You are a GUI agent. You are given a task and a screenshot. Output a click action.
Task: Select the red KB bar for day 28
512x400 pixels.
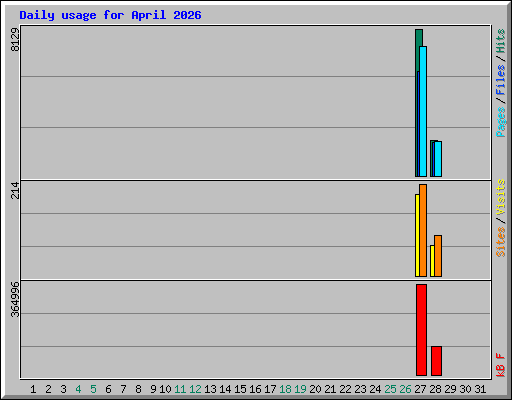click(x=436, y=361)
